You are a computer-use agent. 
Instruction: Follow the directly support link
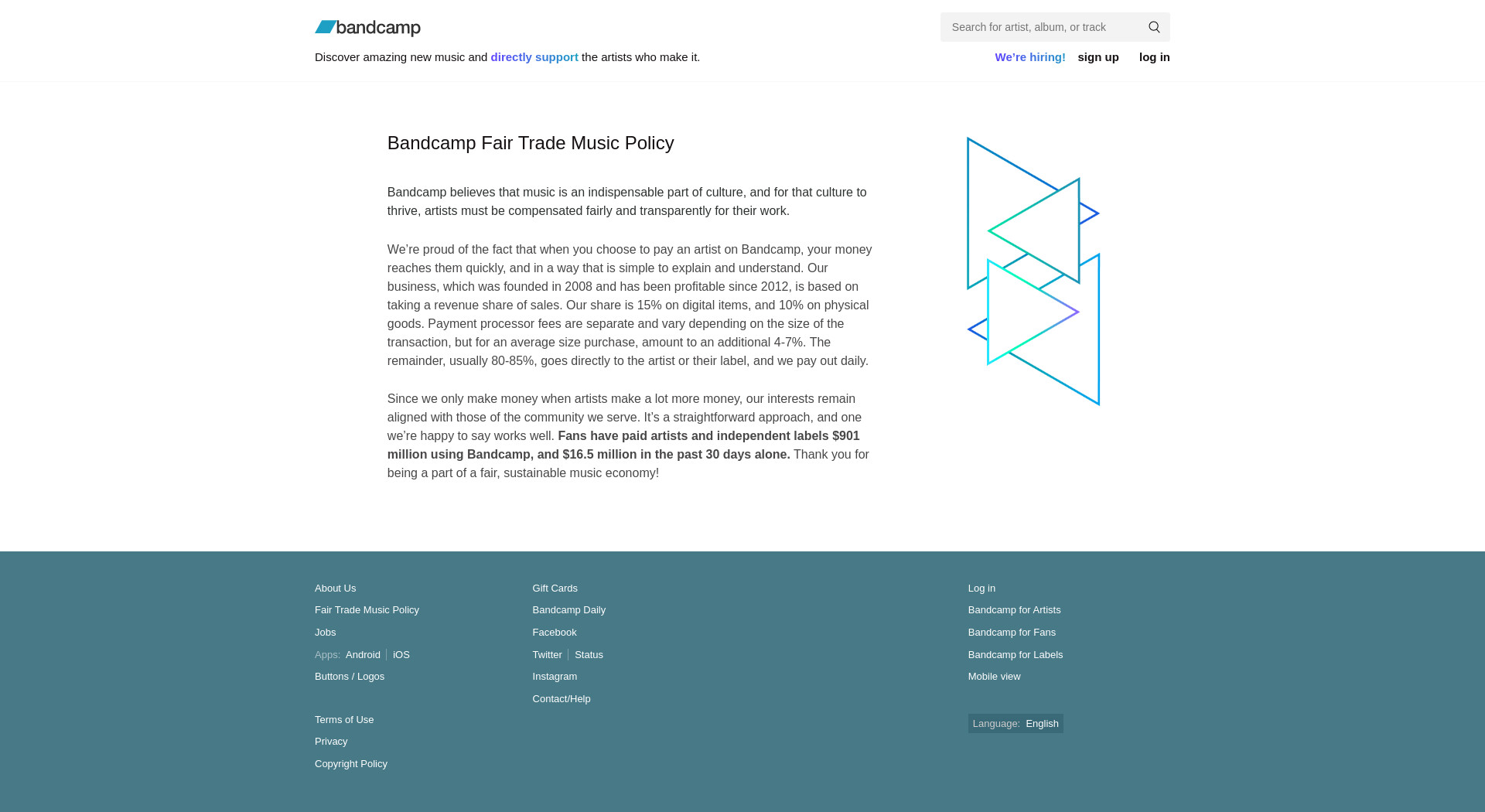[534, 57]
